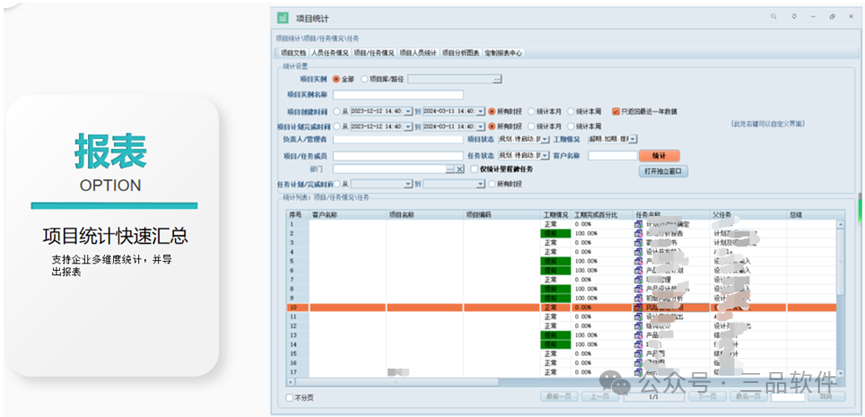The width and height of the screenshot is (865, 417).
Task: Click the task icon in row 1
Action: tap(637, 224)
